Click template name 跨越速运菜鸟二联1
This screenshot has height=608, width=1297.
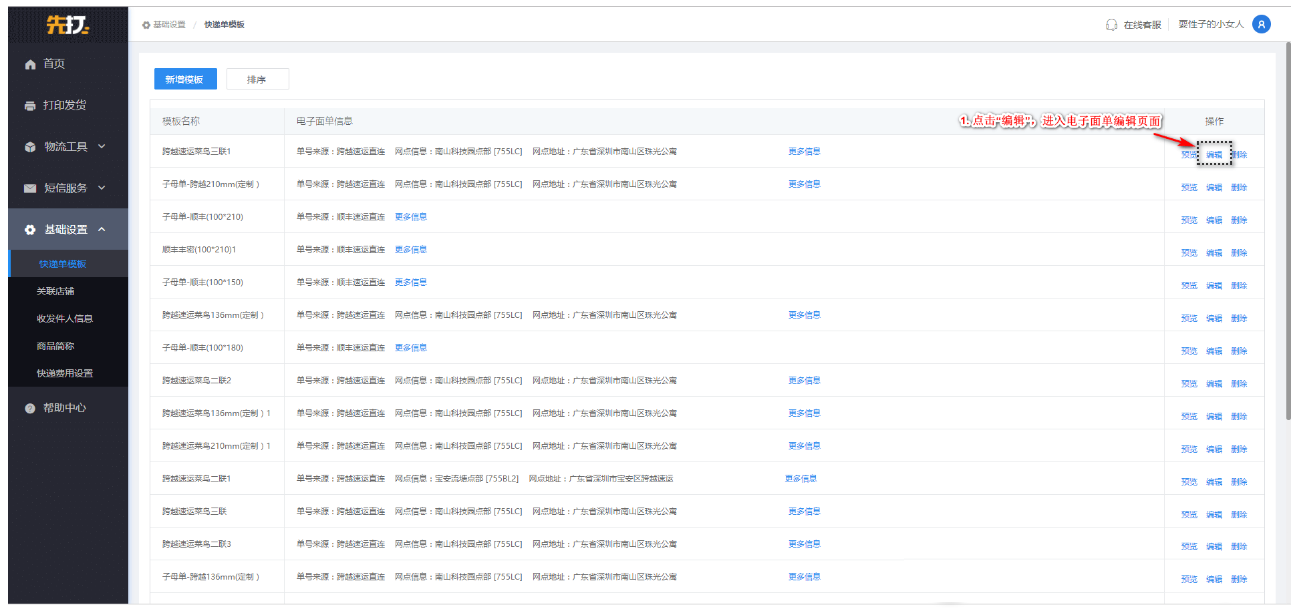(197, 479)
